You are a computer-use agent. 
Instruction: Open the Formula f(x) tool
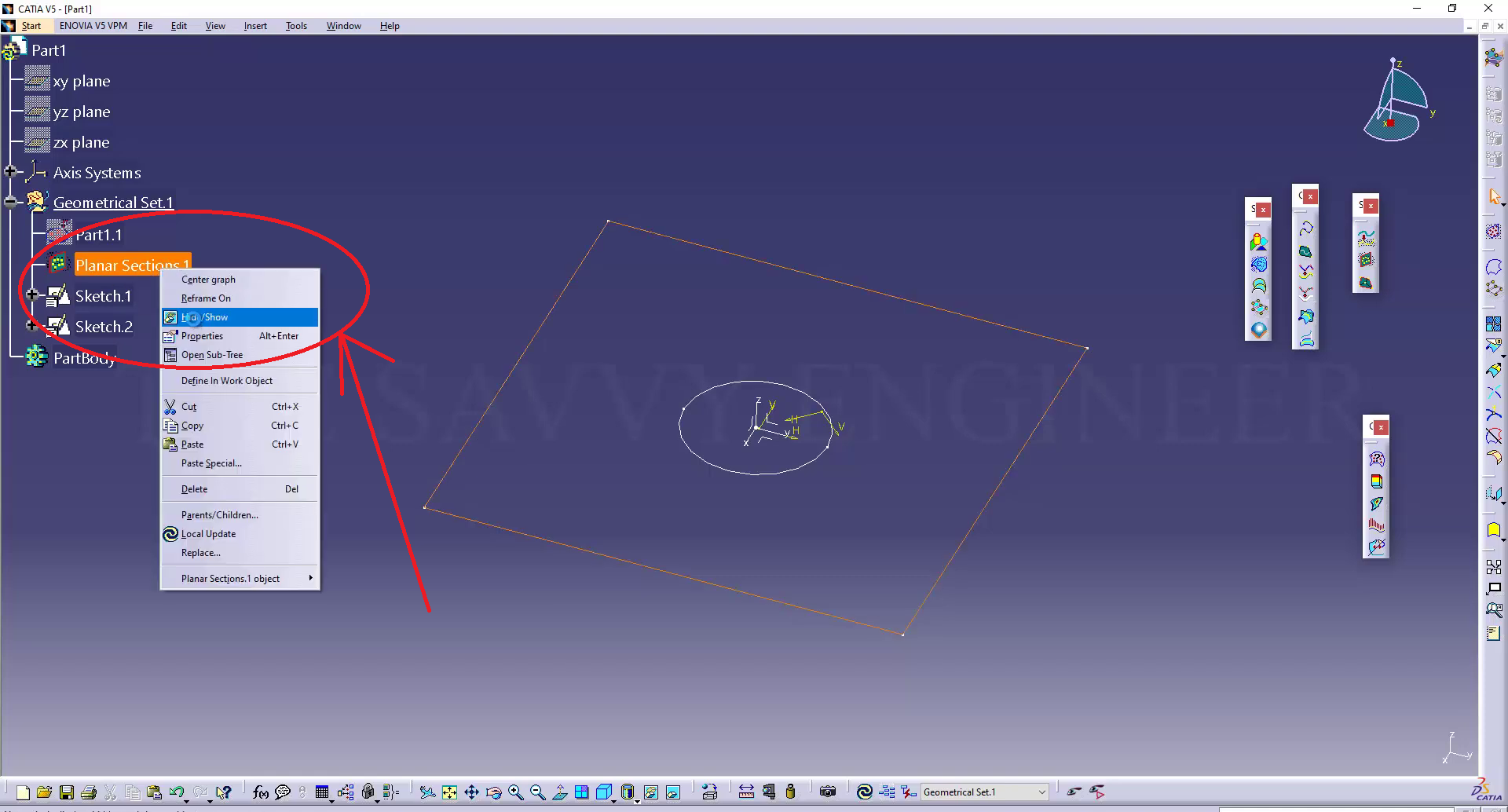(x=260, y=792)
